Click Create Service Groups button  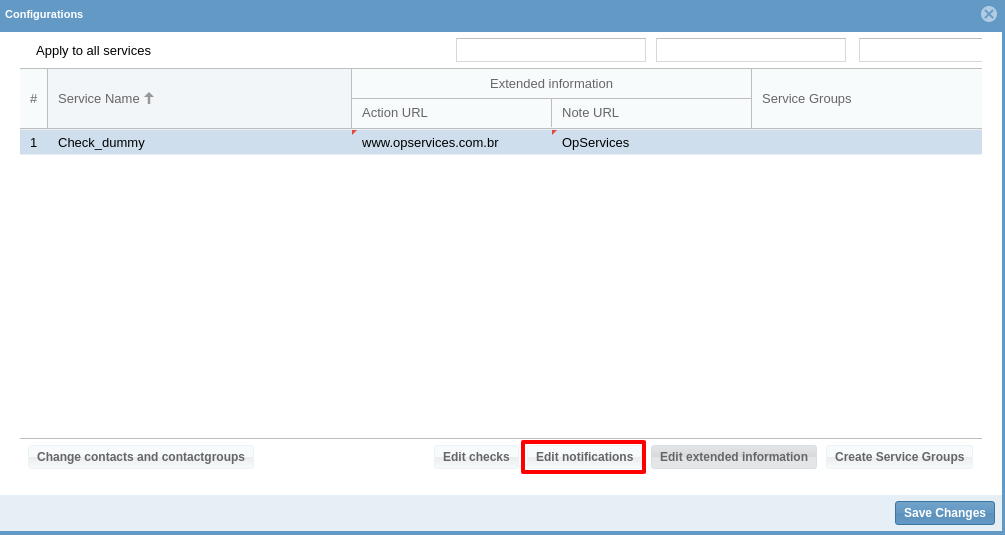click(x=899, y=457)
